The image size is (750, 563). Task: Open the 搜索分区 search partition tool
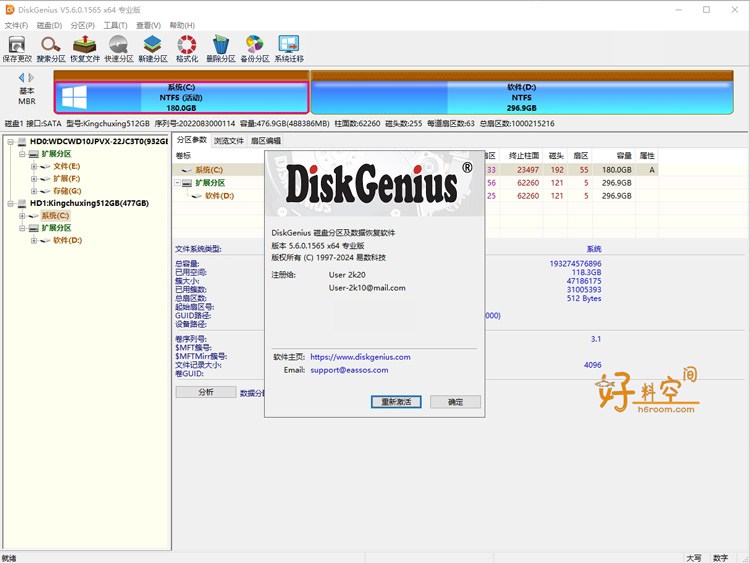click(51, 49)
